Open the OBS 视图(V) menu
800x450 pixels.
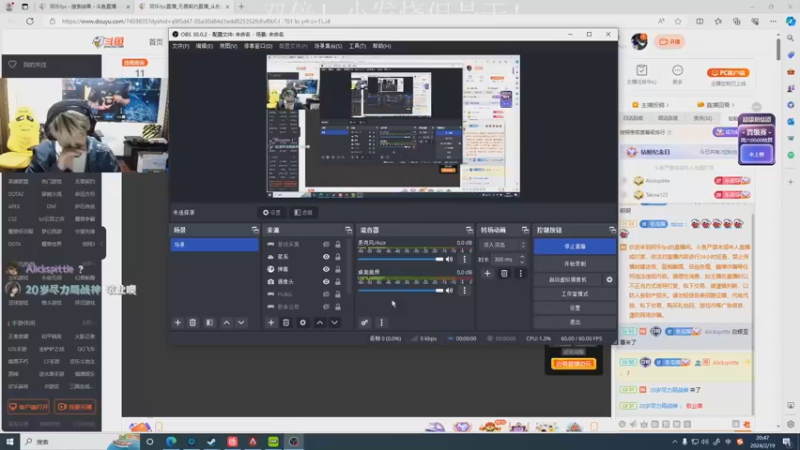click(228, 46)
